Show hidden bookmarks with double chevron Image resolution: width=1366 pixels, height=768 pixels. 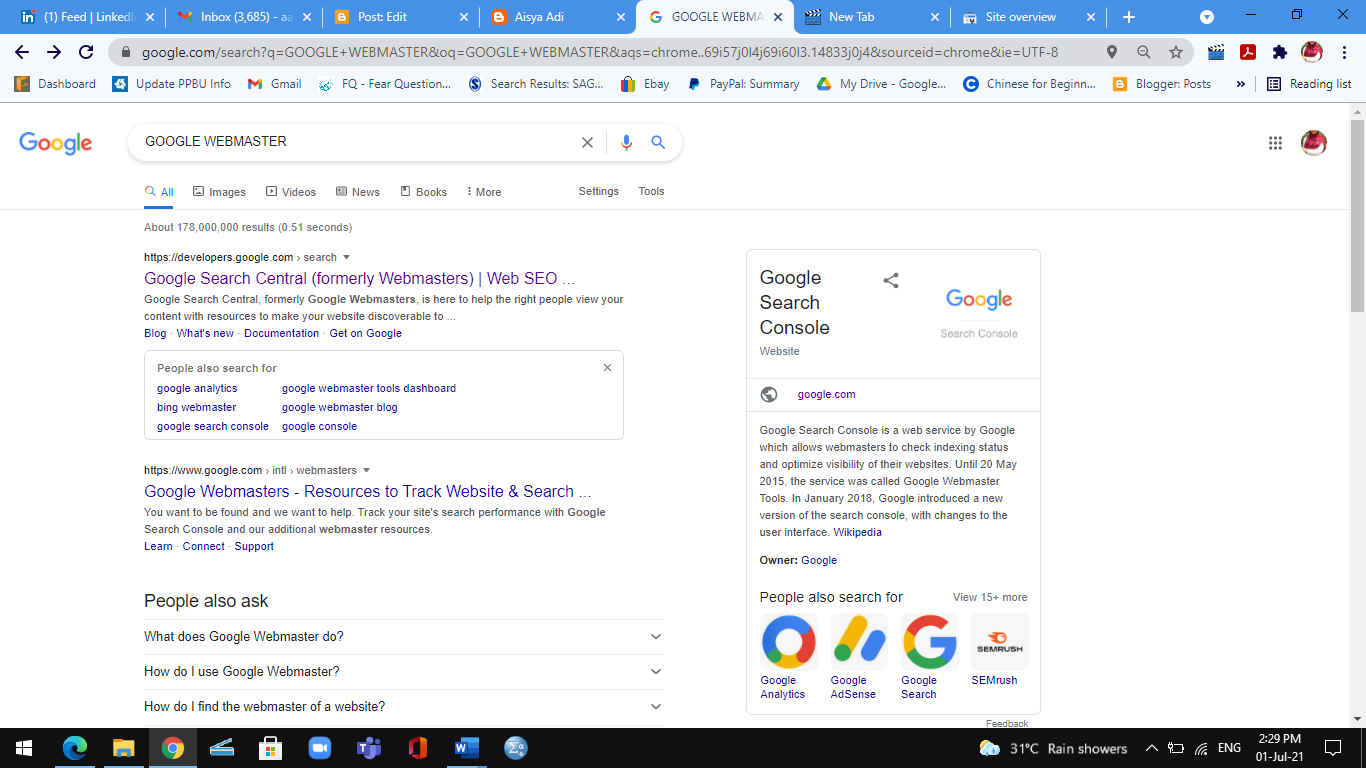click(x=1241, y=84)
